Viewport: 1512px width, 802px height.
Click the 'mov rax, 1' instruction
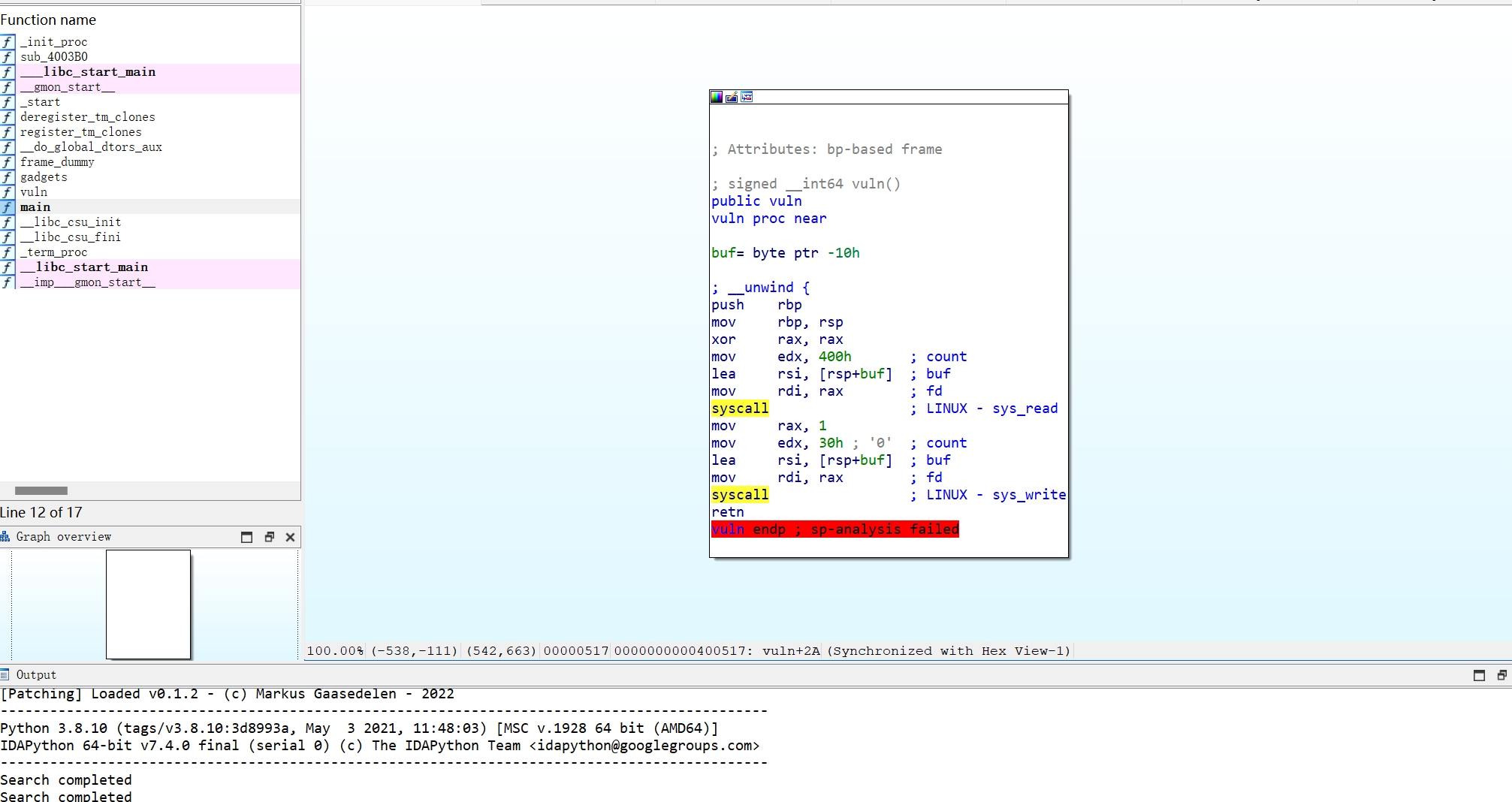(769, 426)
